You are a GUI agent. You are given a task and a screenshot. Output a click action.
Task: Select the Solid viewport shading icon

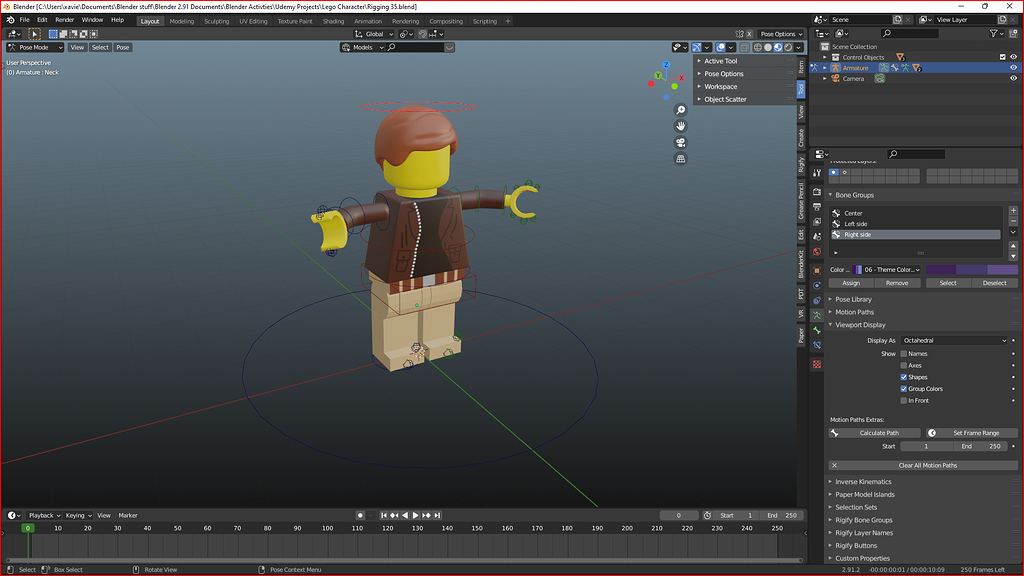coord(768,47)
